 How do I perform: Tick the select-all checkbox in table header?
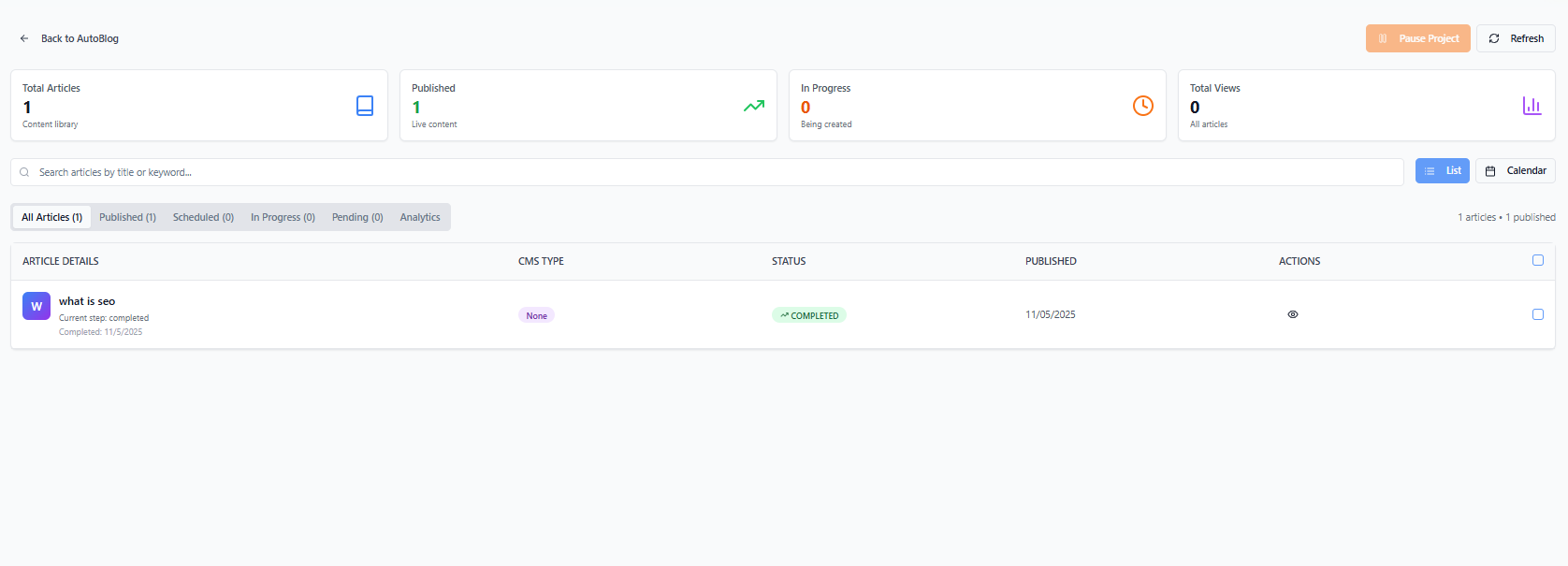click(1537, 260)
